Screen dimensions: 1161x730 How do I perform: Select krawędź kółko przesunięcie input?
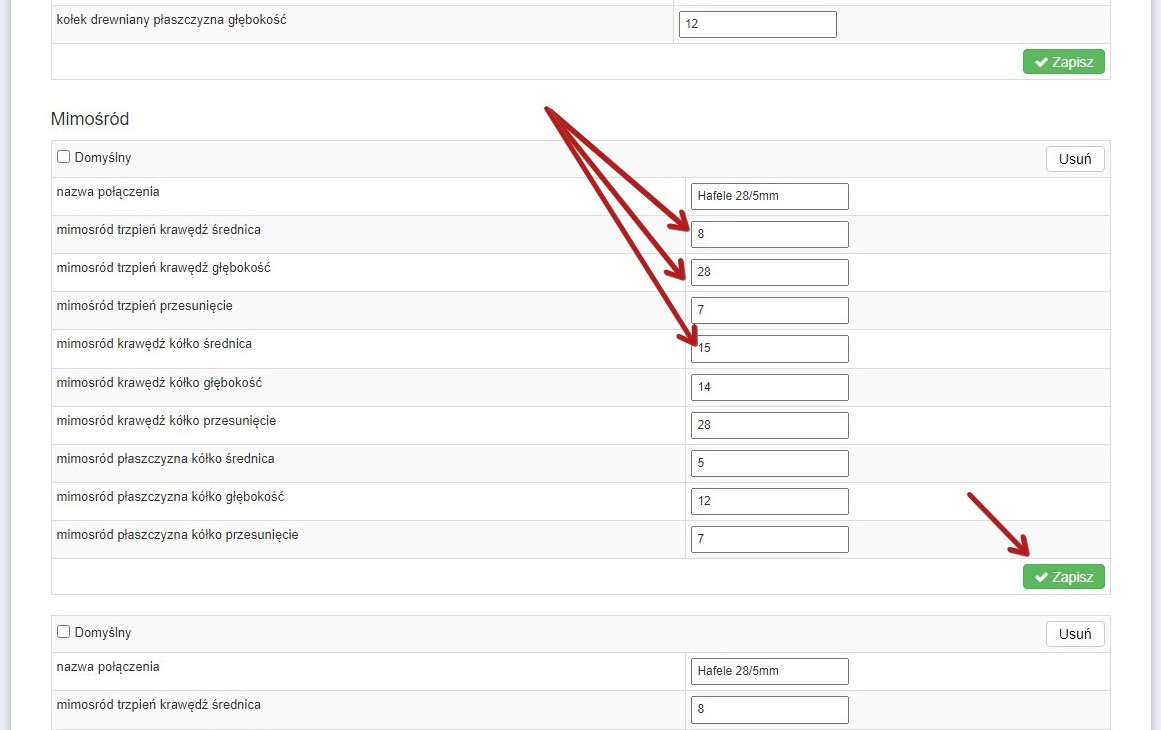[x=769, y=425]
